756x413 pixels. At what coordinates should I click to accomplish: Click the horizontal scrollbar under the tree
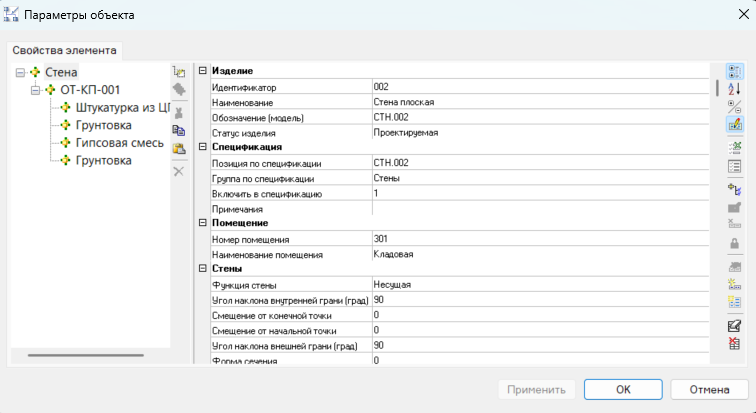pyautogui.click(x=85, y=355)
